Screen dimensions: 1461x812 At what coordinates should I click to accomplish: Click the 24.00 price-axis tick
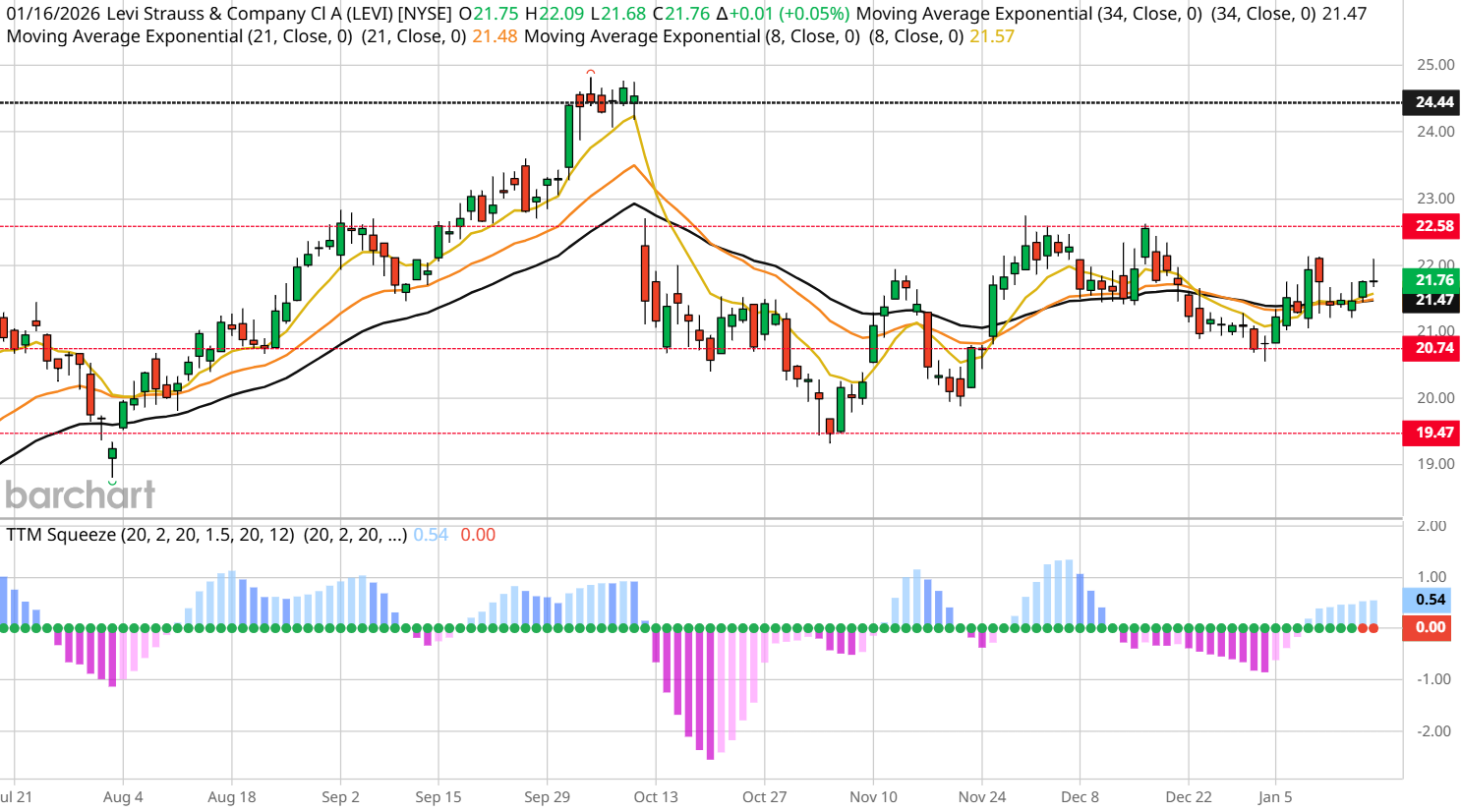point(1435,132)
